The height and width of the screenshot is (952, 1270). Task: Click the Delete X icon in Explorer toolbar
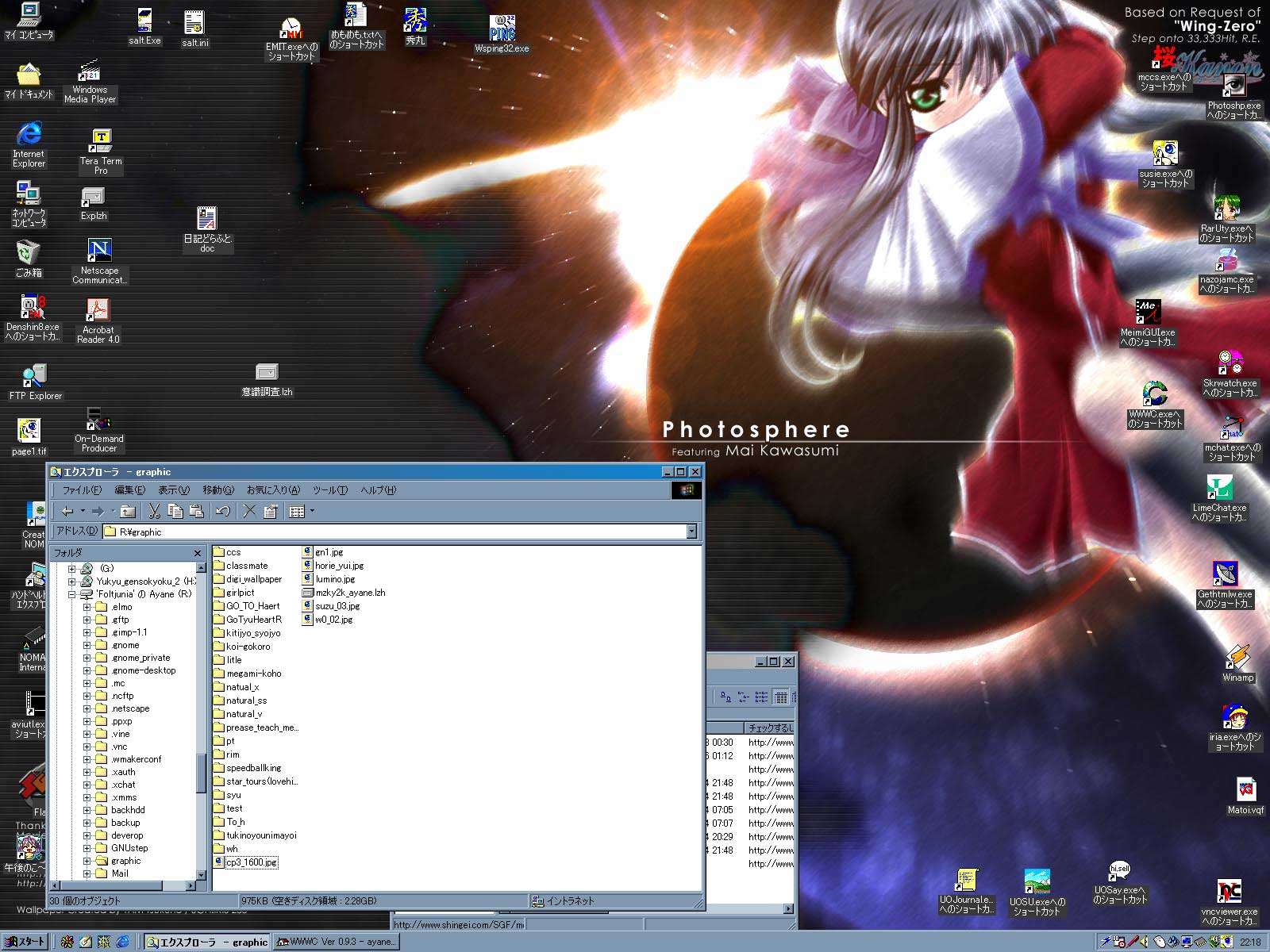(x=249, y=512)
